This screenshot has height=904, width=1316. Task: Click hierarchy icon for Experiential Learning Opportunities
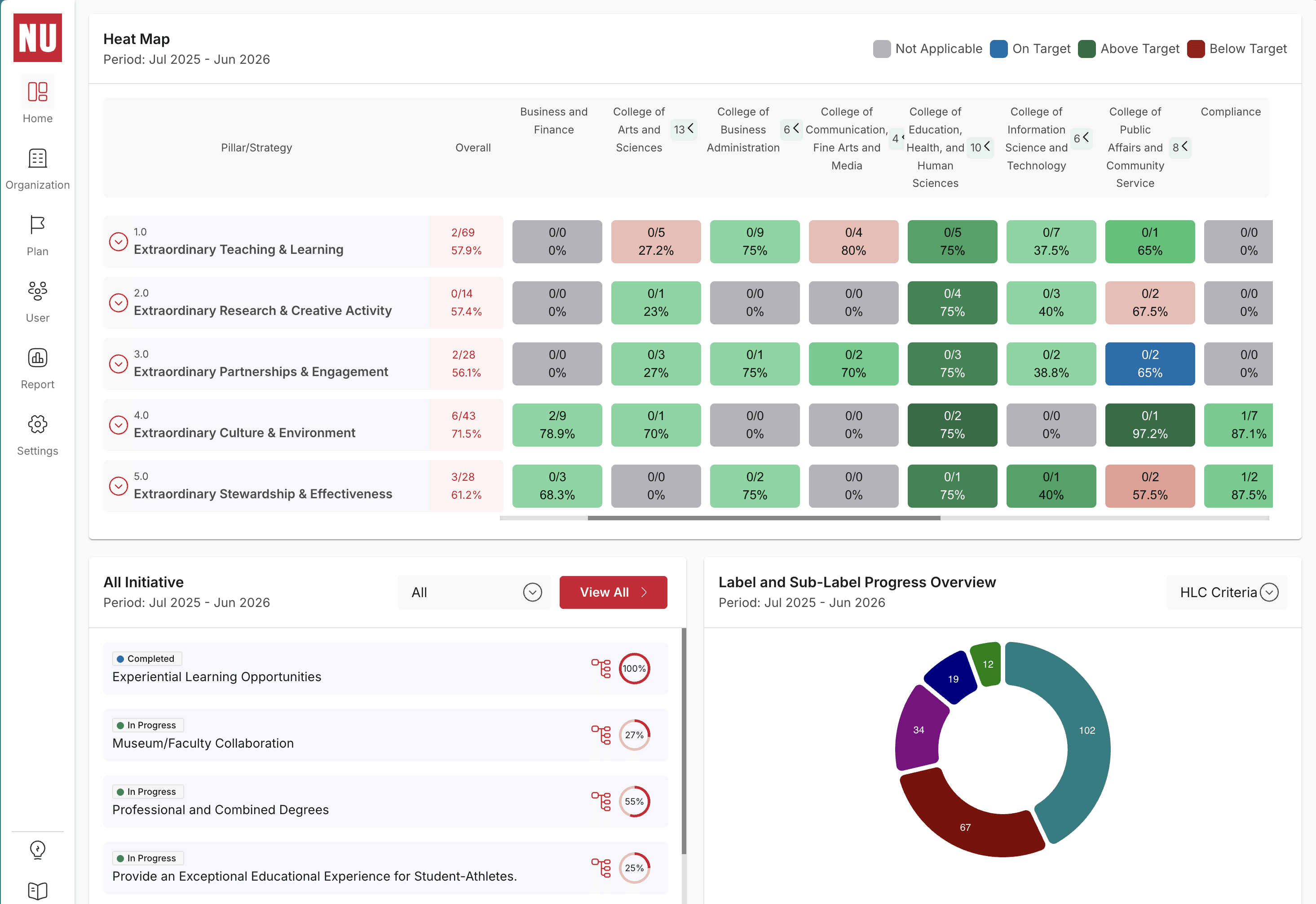(x=601, y=669)
